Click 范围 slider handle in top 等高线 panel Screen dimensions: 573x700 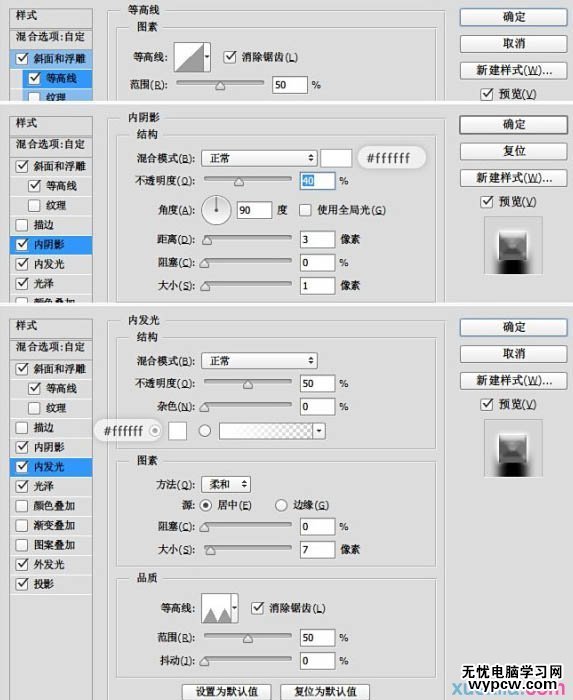pyautogui.click(x=220, y=85)
